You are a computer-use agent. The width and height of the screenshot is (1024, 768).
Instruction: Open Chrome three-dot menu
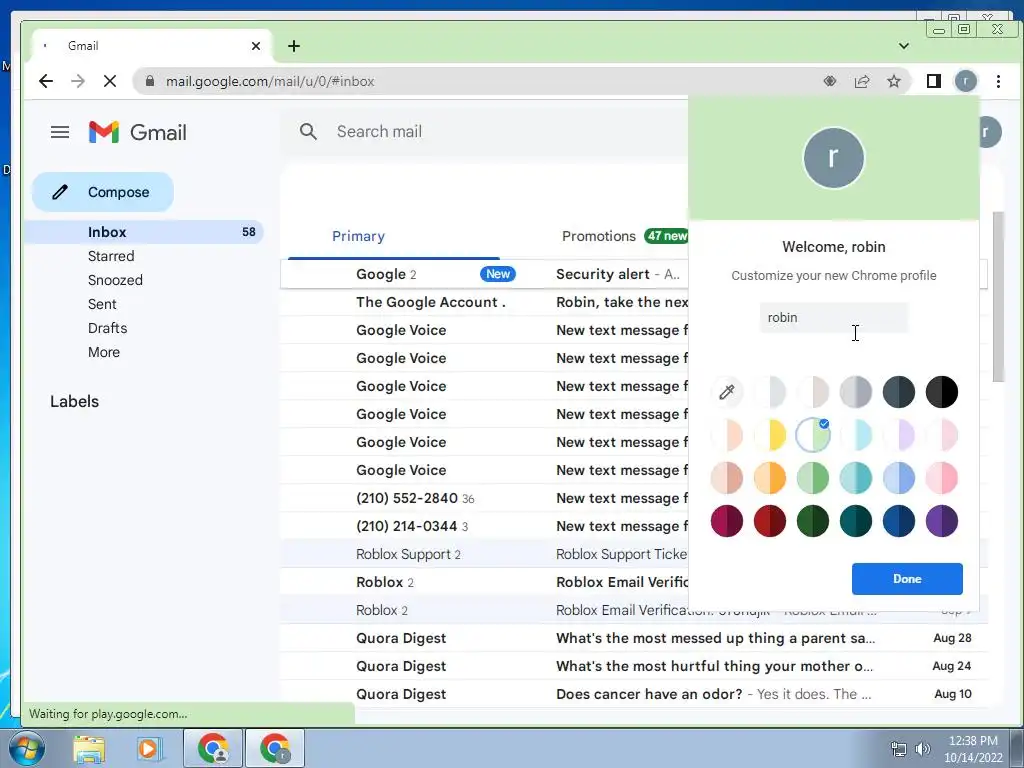click(x=999, y=81)
